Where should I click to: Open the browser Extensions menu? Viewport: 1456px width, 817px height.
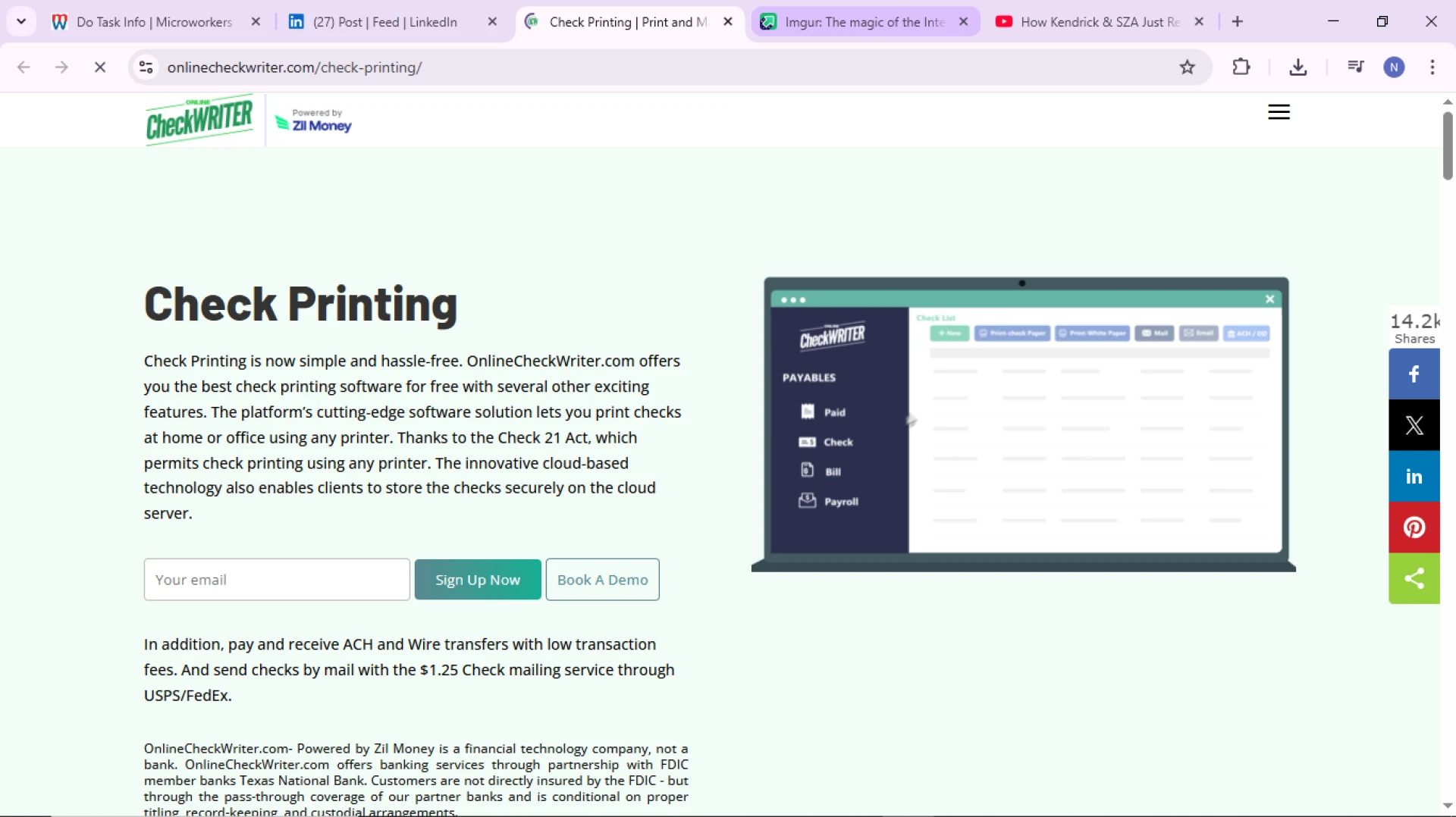[1241, 67]
